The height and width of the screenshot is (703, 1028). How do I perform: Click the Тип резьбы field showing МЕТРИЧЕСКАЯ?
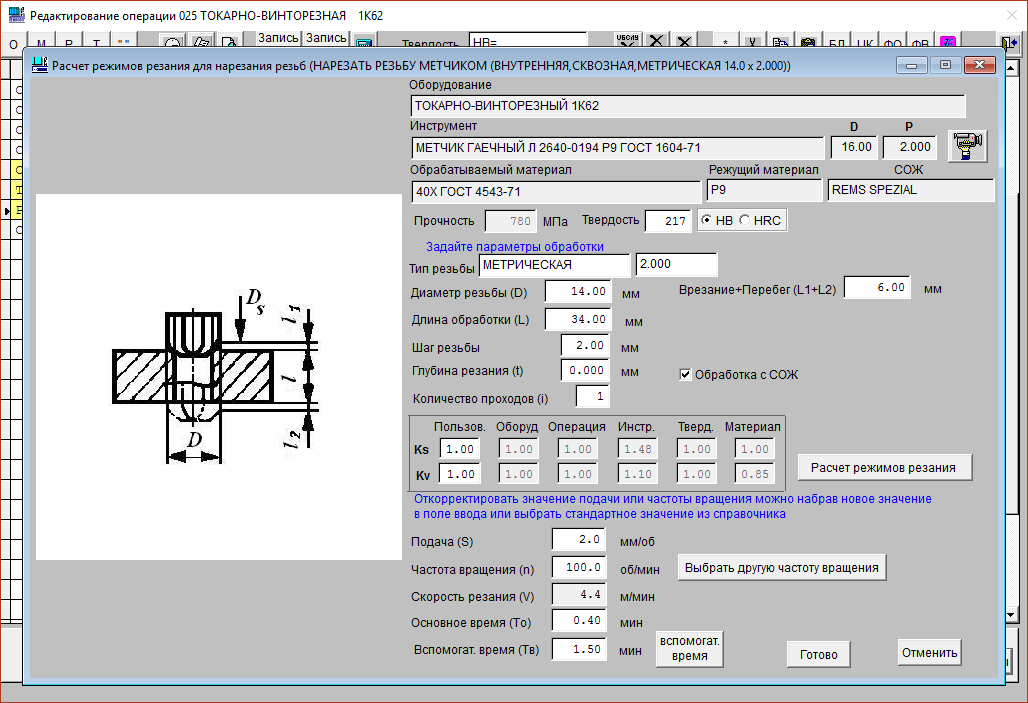click(x=554, y=265)
